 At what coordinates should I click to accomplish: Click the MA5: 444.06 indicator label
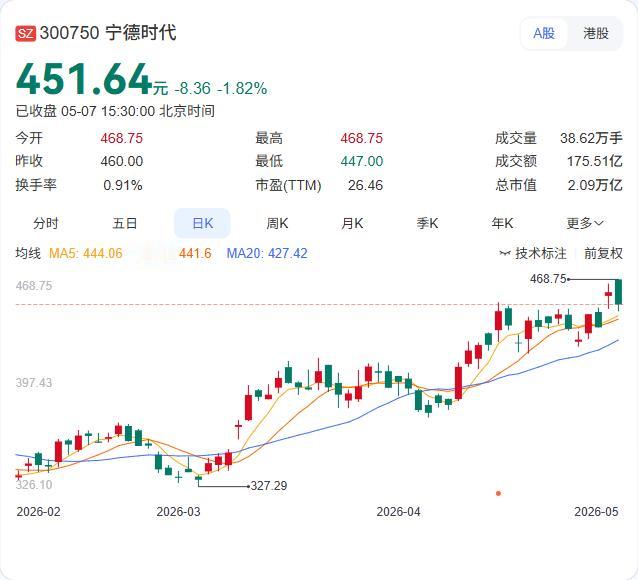[x=85, y=253]
